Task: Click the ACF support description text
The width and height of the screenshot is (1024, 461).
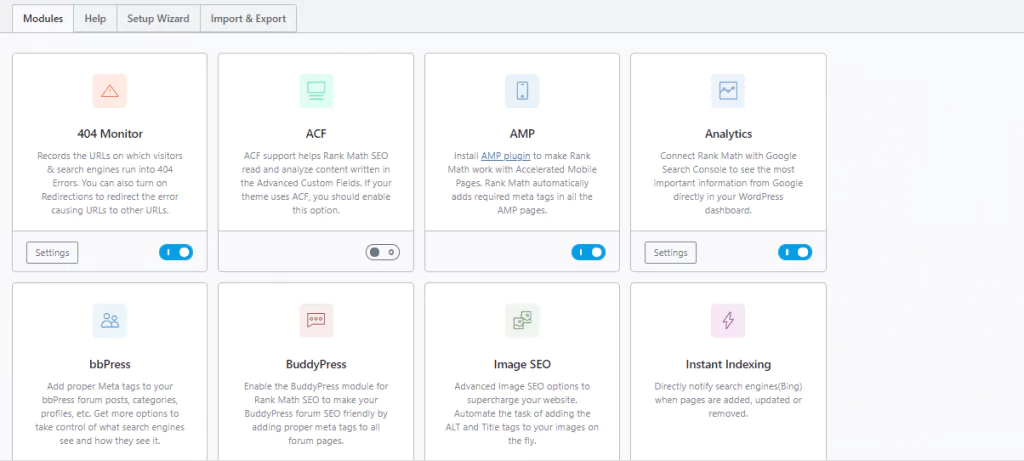Action: 316,183
